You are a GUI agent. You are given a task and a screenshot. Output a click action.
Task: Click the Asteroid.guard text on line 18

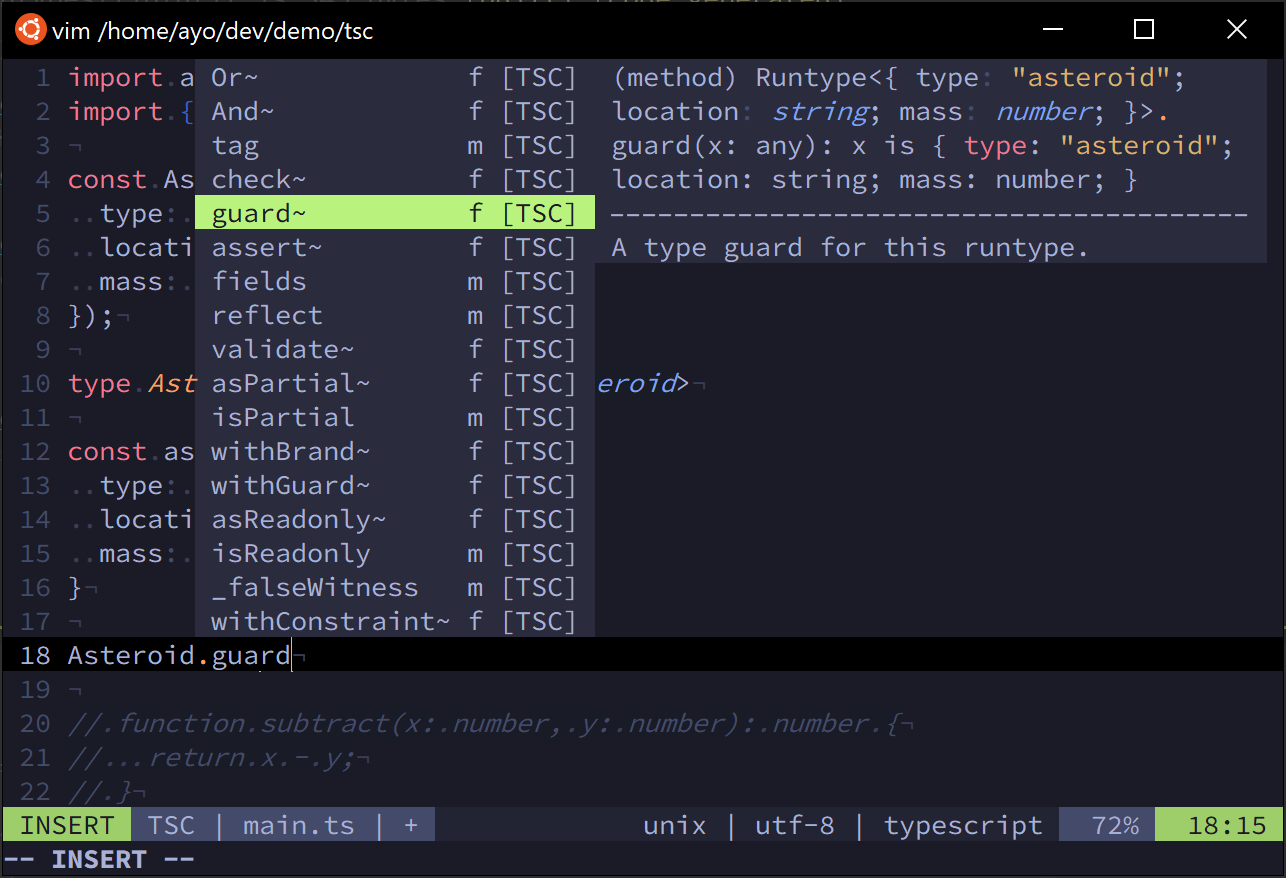pos(177,655)
